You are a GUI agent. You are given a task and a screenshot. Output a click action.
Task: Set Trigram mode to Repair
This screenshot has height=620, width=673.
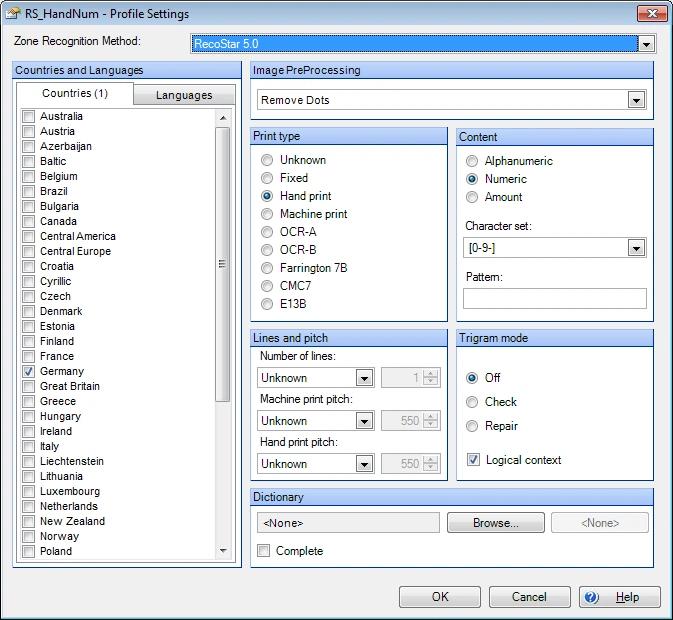pos(473,426)
